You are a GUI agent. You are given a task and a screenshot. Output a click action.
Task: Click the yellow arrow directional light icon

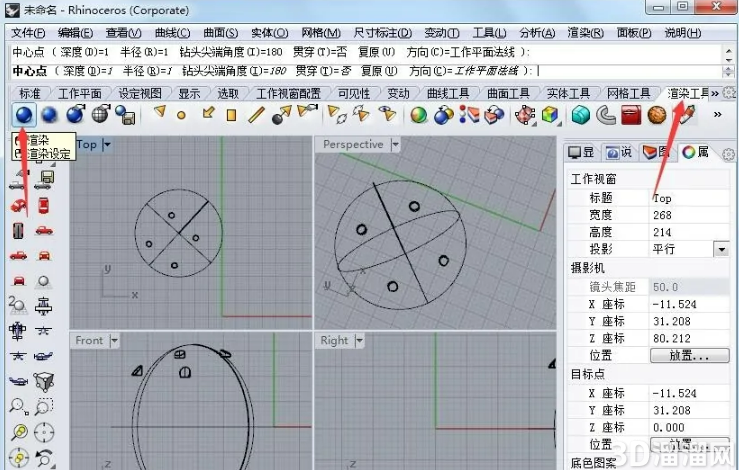click(x=207, y=113)
